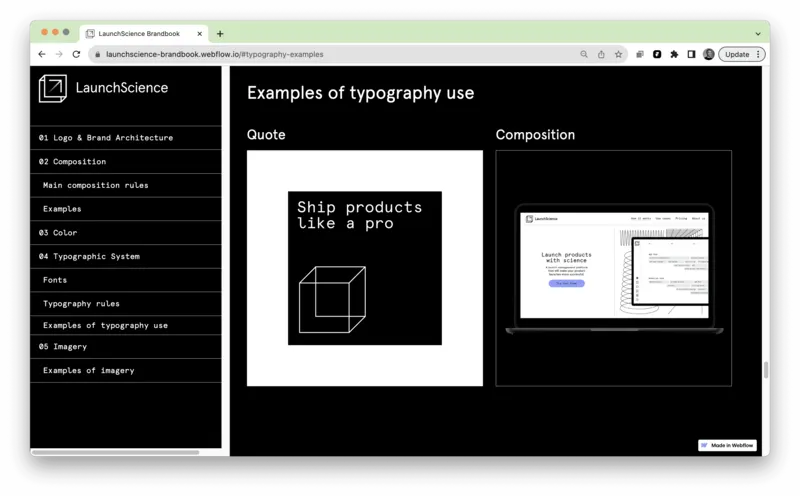The image size is (800, 496).
Task: Click the lock icon in the address bar
Action: click(97, 54)
